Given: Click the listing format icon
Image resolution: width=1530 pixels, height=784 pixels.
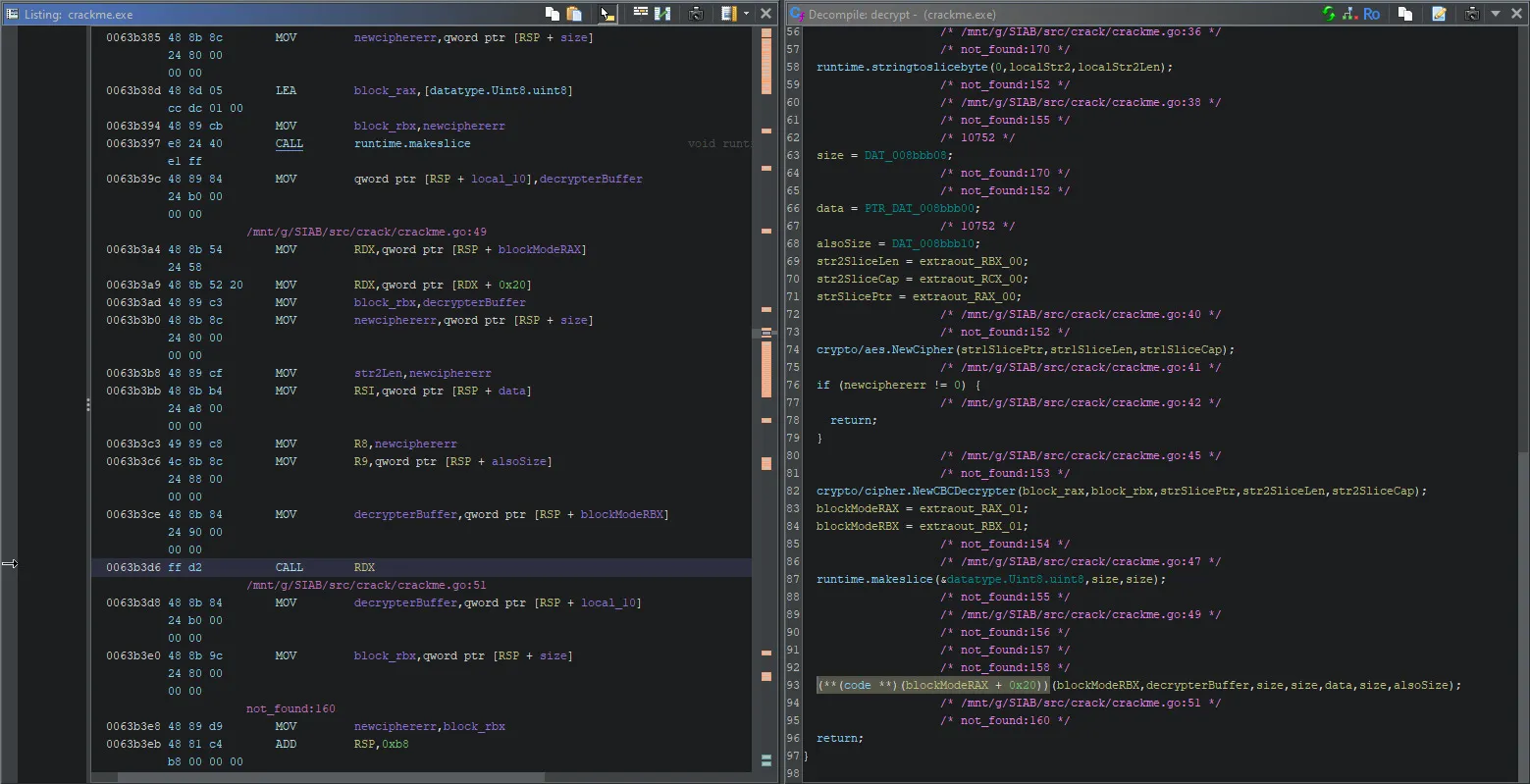Looking at the screenshot, I should pos(728,14).
